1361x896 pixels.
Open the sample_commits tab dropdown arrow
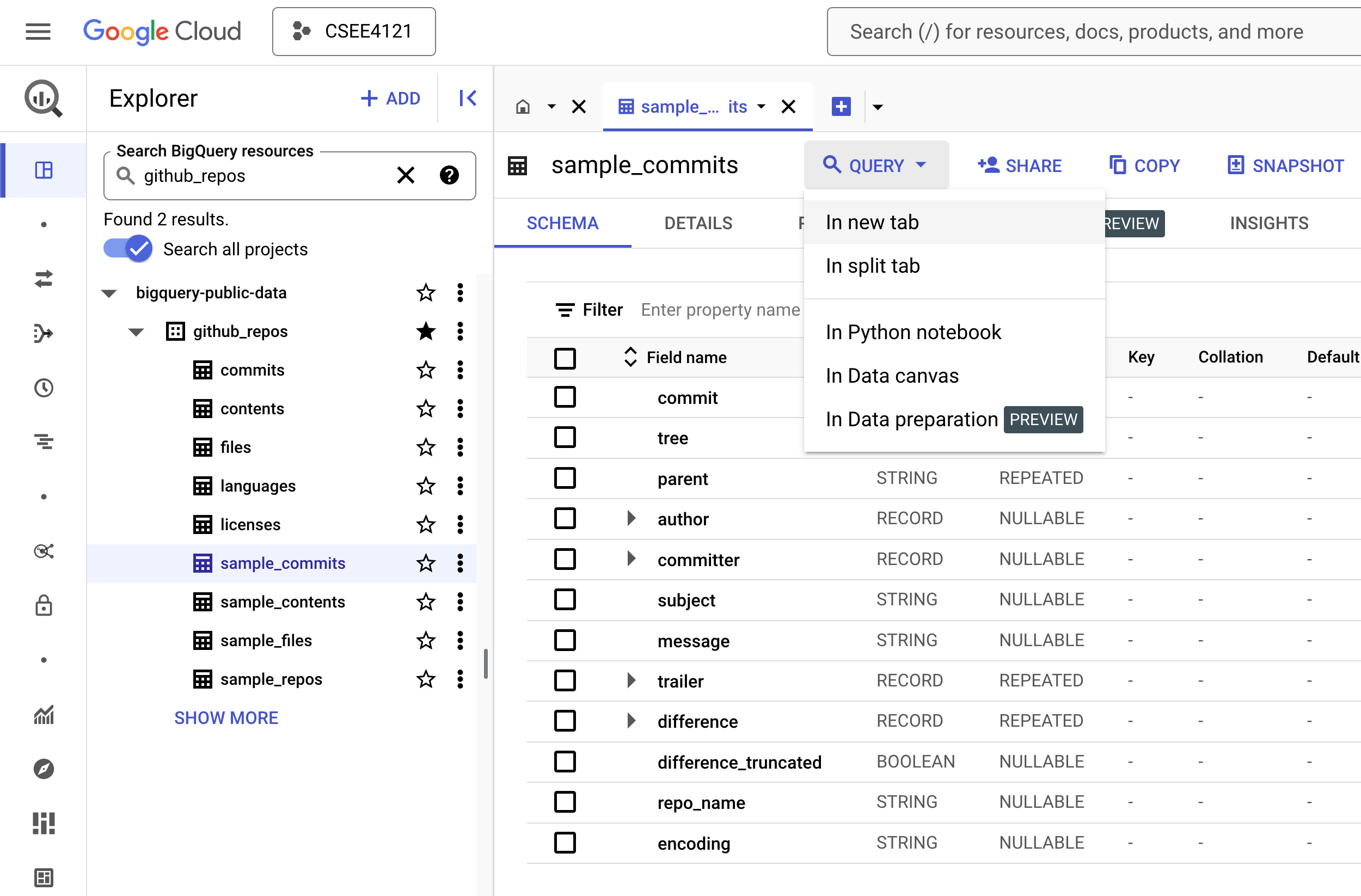[761, 106]
